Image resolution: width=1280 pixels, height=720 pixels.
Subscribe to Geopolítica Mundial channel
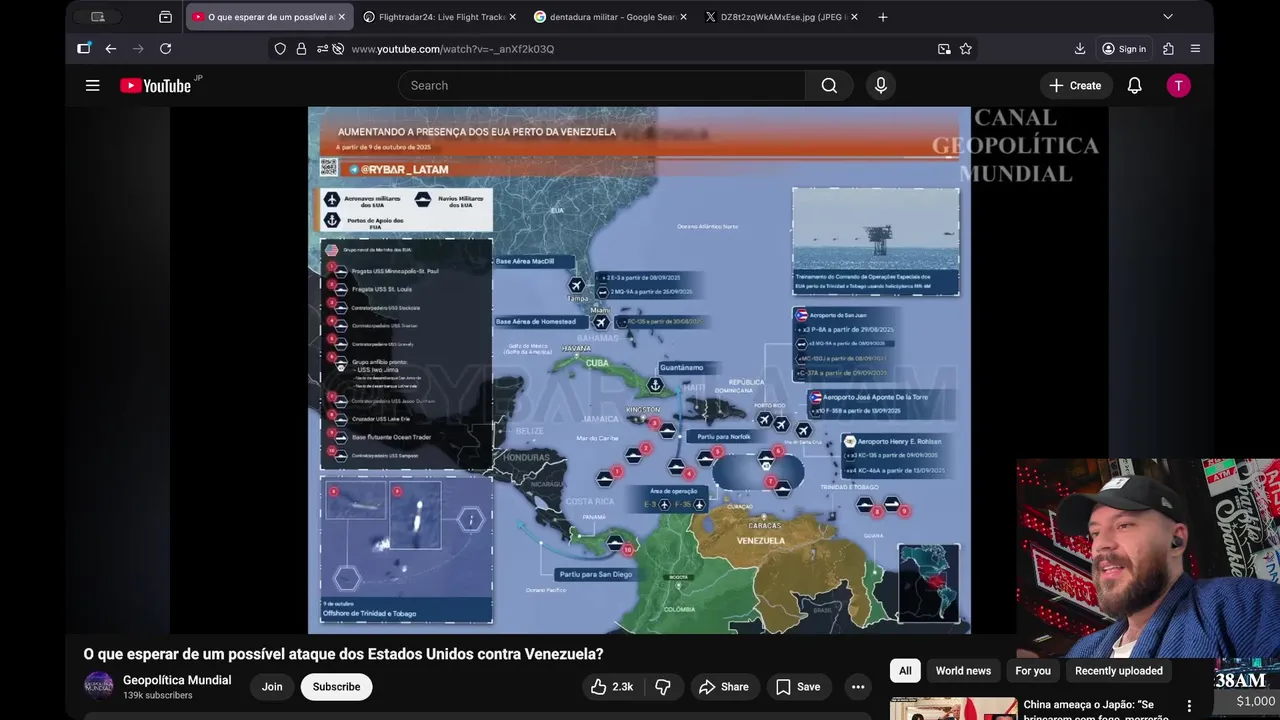(x=336, y=687)
